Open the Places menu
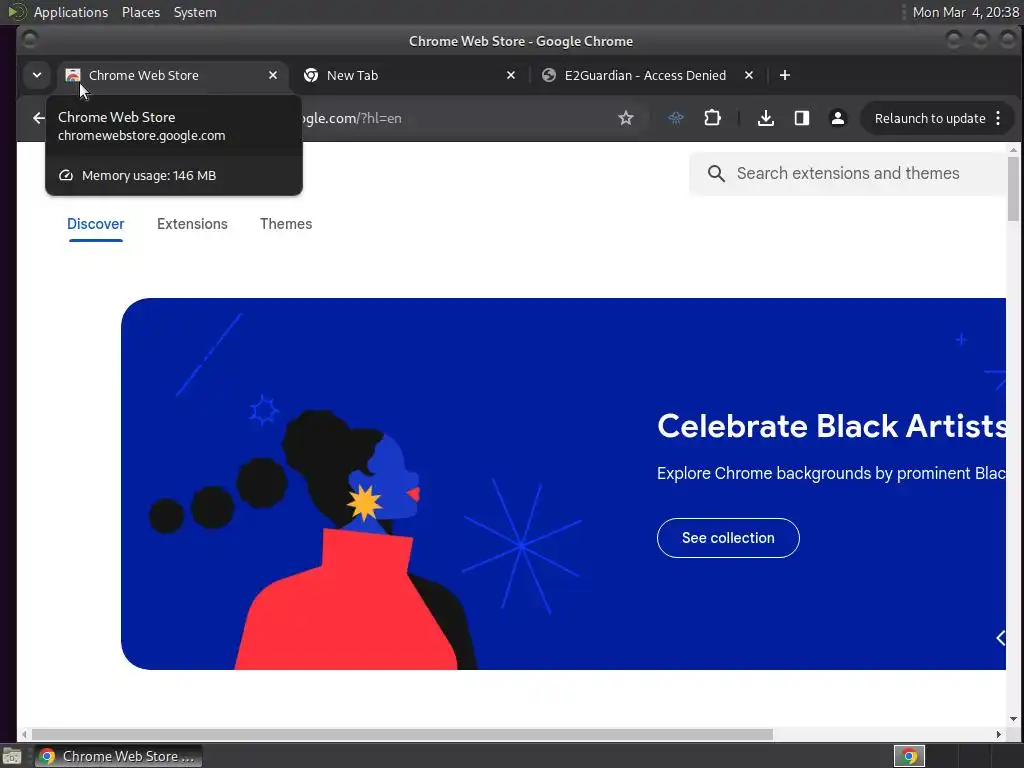The height and width of the screenshot is (768, 1024). point(140,12)
